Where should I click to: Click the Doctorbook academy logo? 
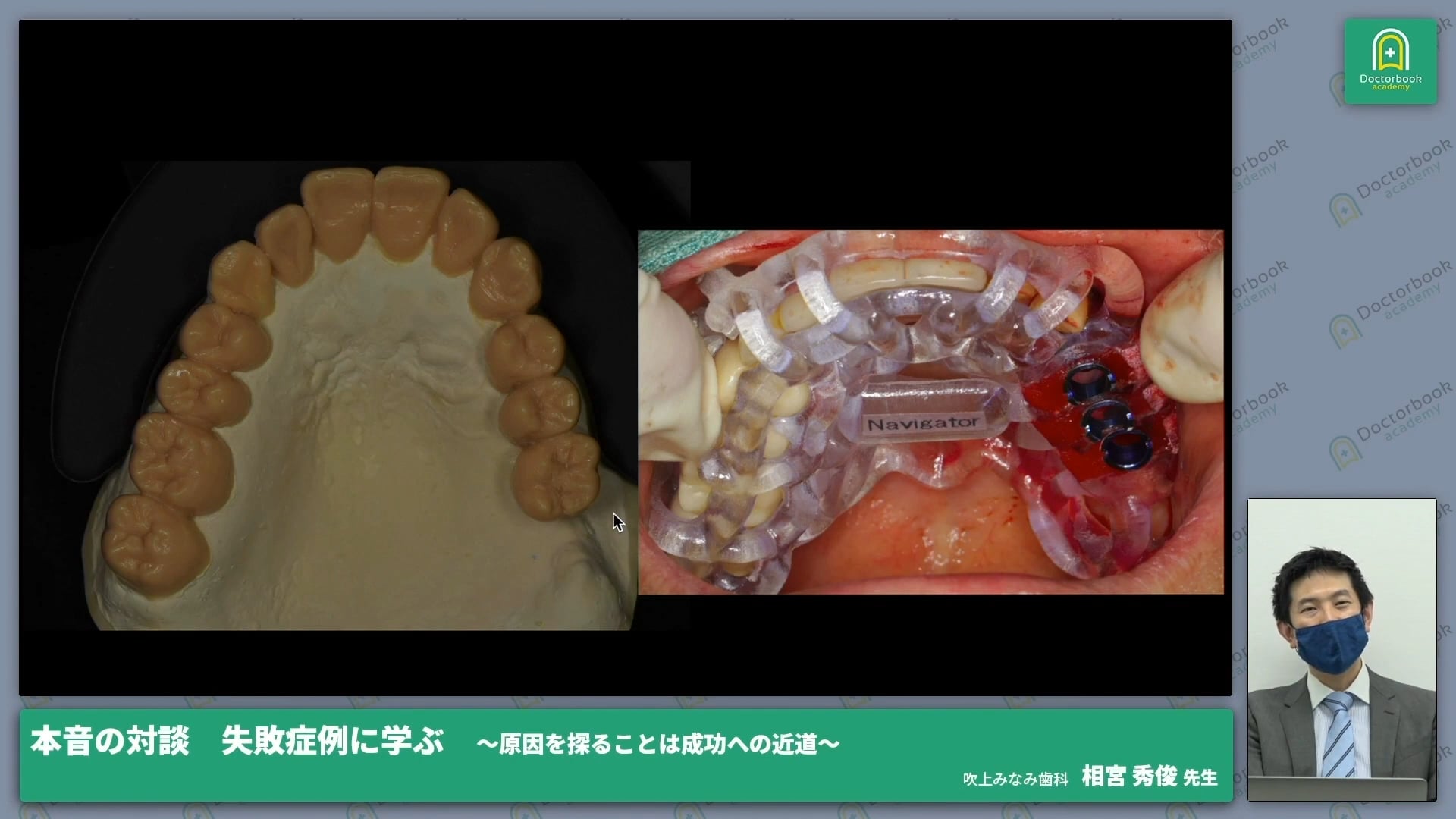[x=1390, y=61]
